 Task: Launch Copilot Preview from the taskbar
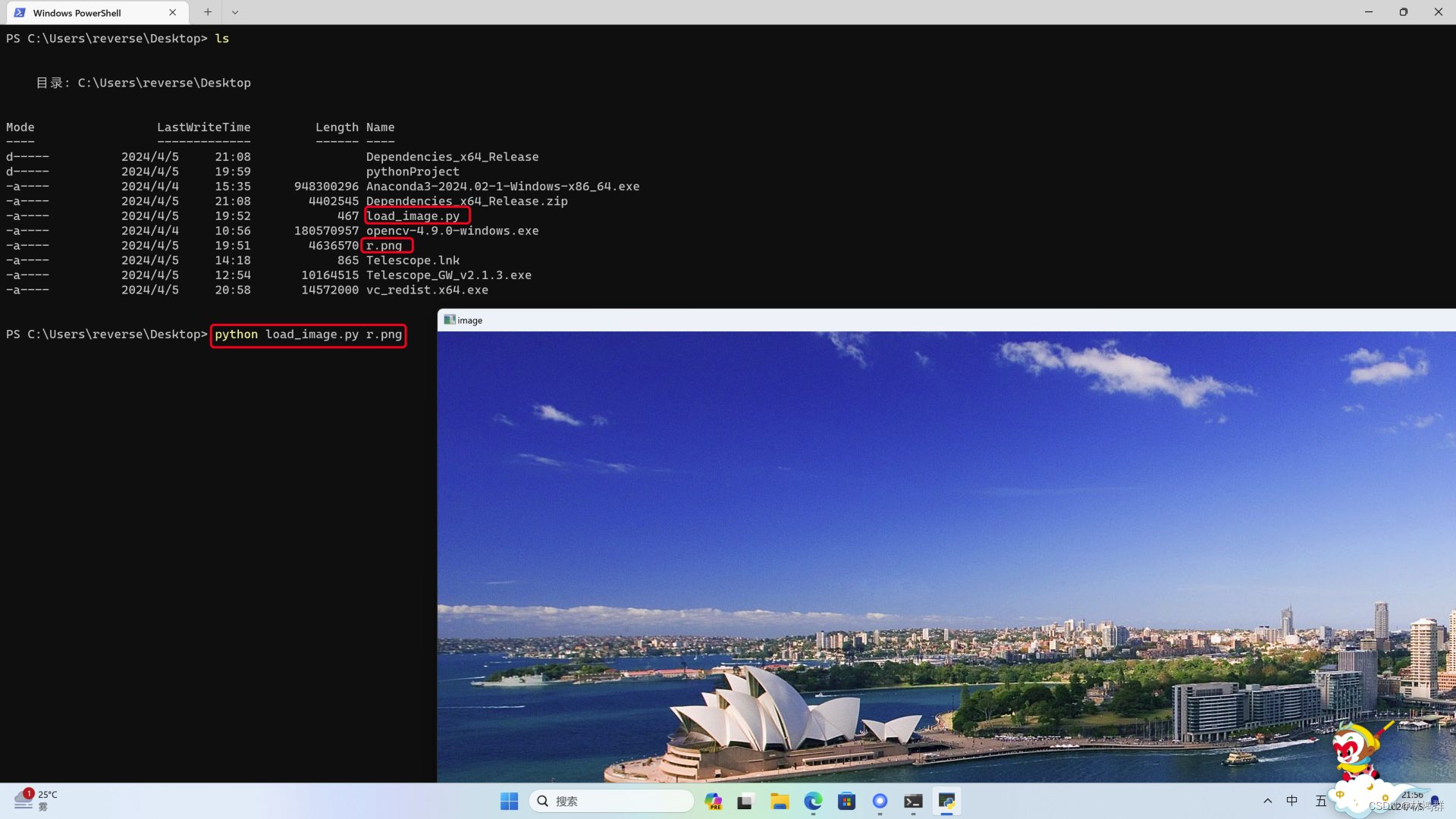[714, 801]
